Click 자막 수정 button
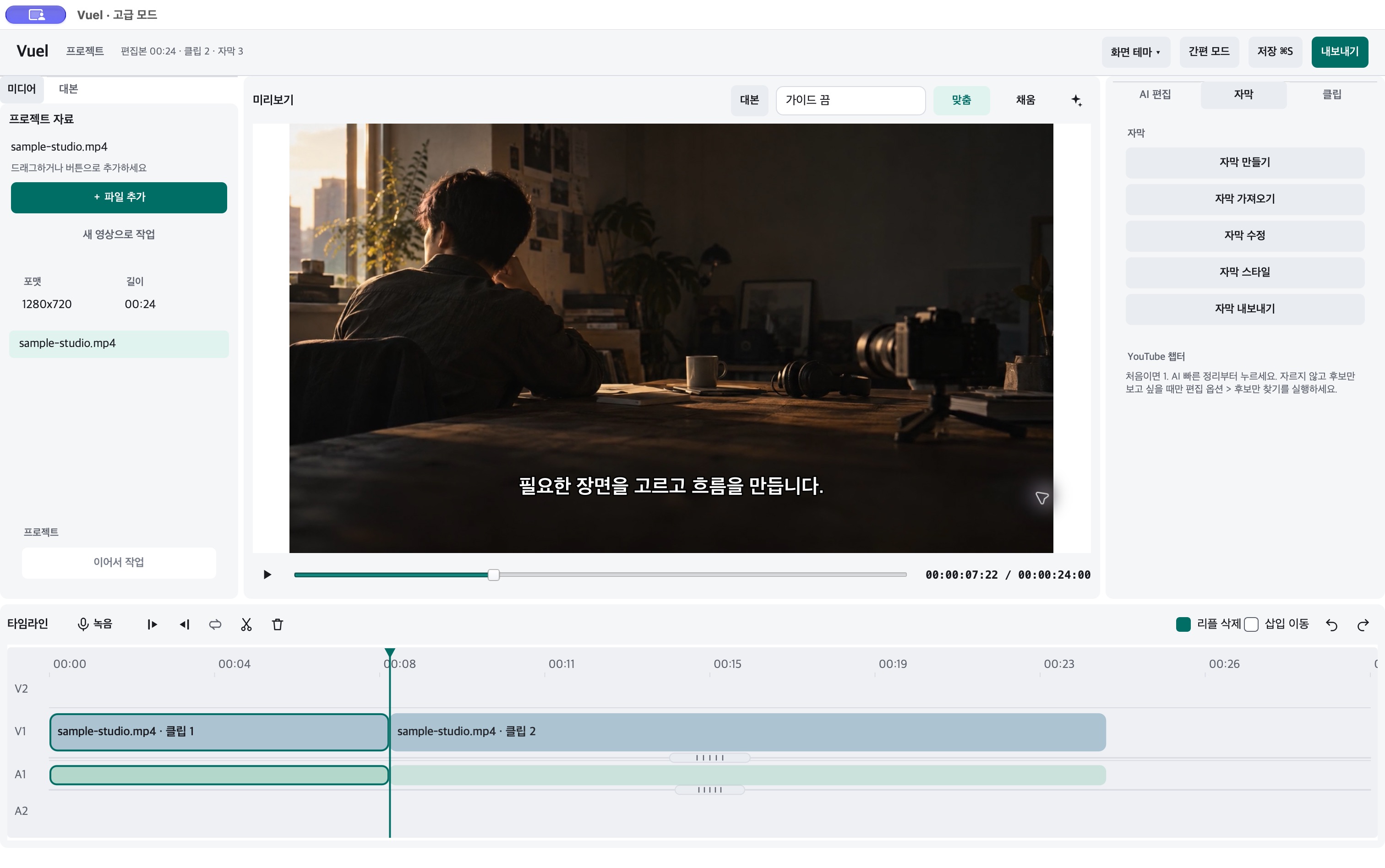1385x868 pixels. pyautogui.click(x=1244, y=236)
